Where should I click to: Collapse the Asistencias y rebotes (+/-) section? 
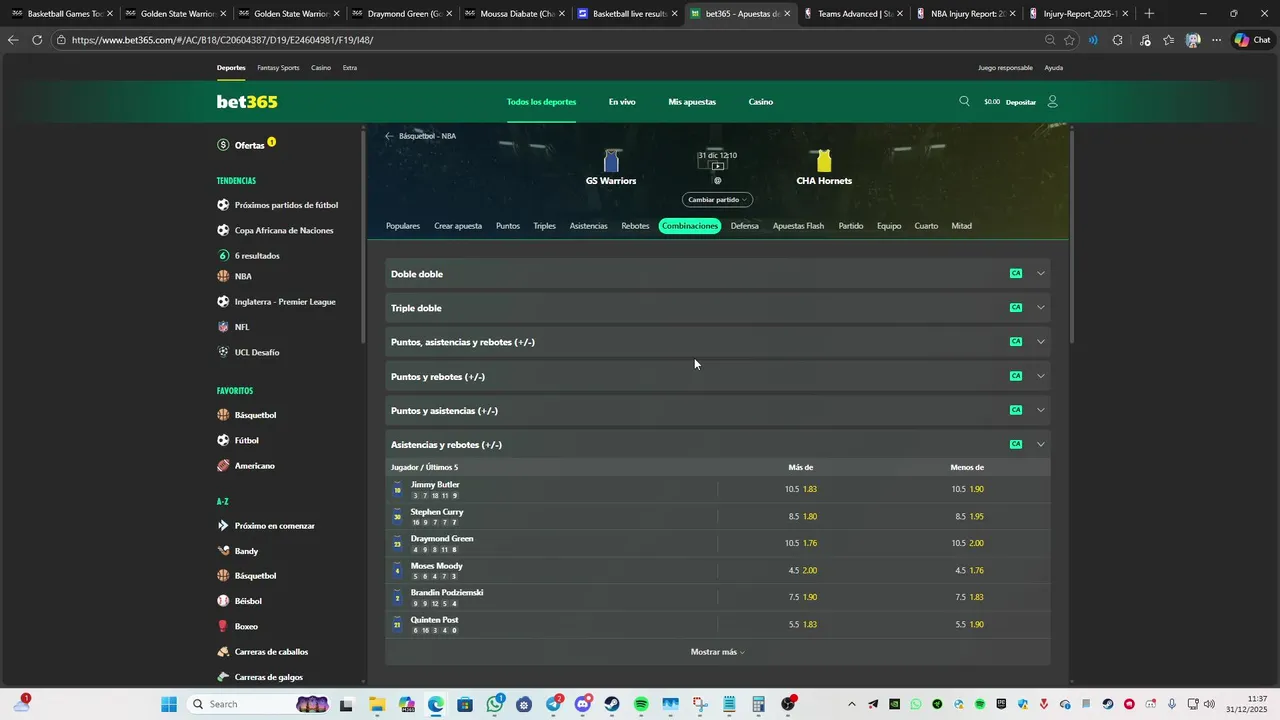[x=1040, y=444]
